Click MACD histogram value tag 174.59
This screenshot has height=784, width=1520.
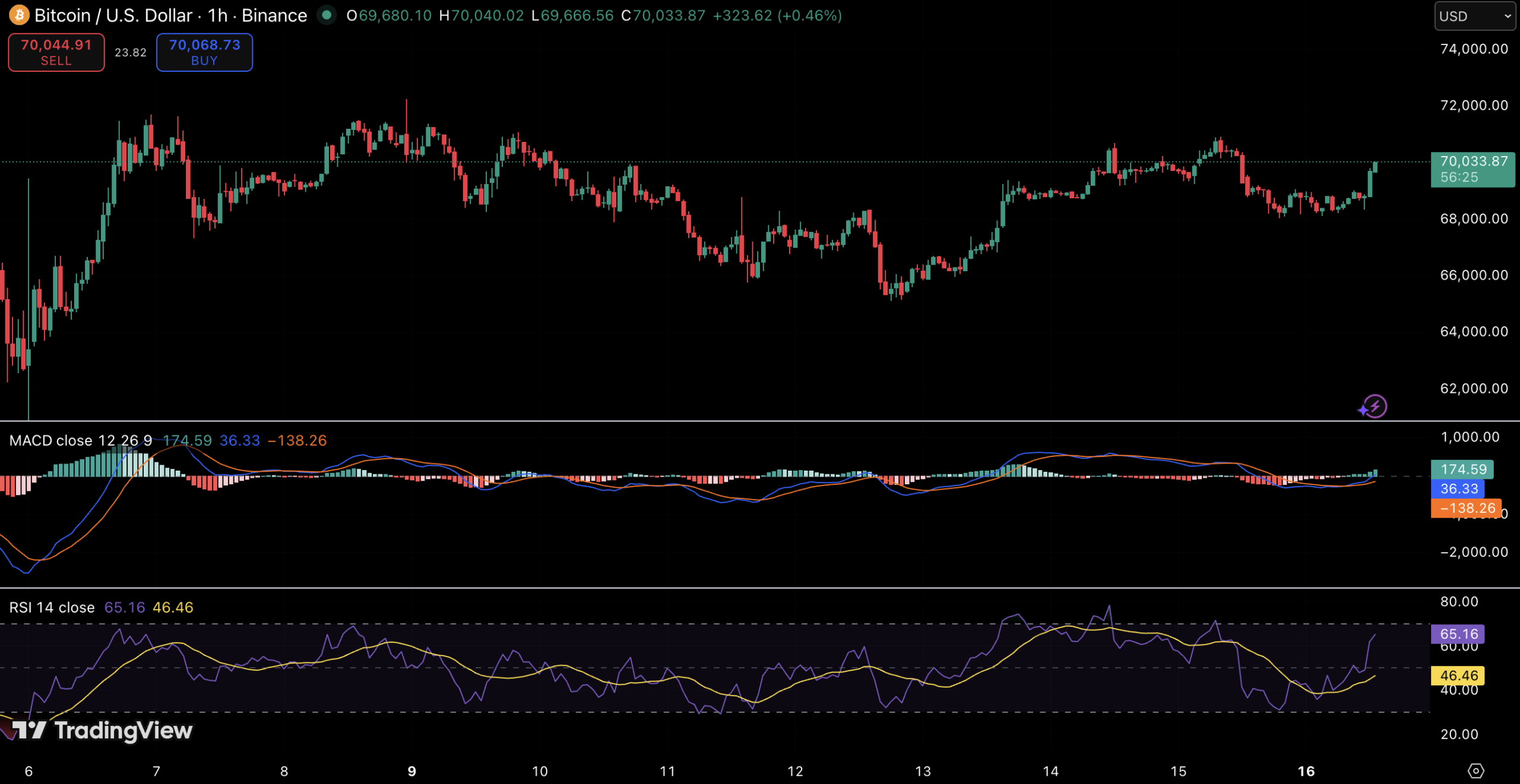[1462, 469]
